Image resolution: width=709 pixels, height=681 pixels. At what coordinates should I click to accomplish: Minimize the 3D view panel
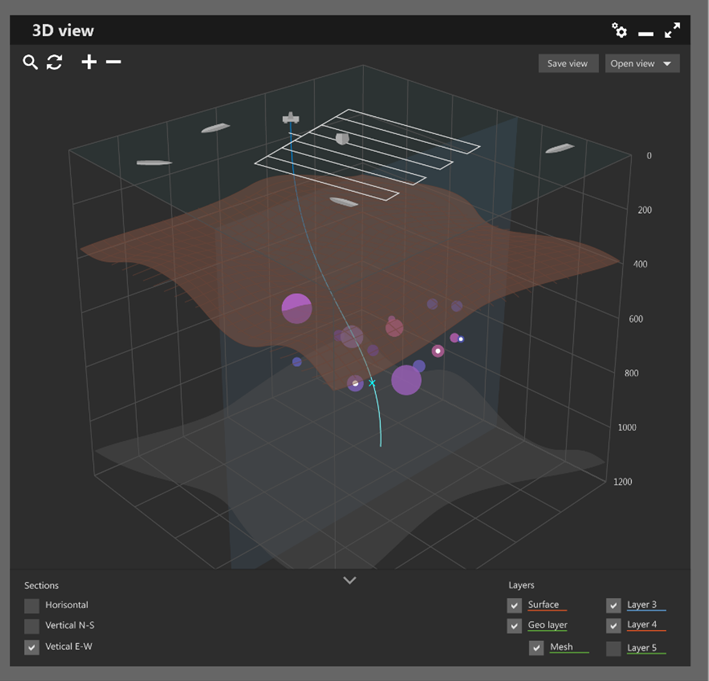tap(646, 34)
